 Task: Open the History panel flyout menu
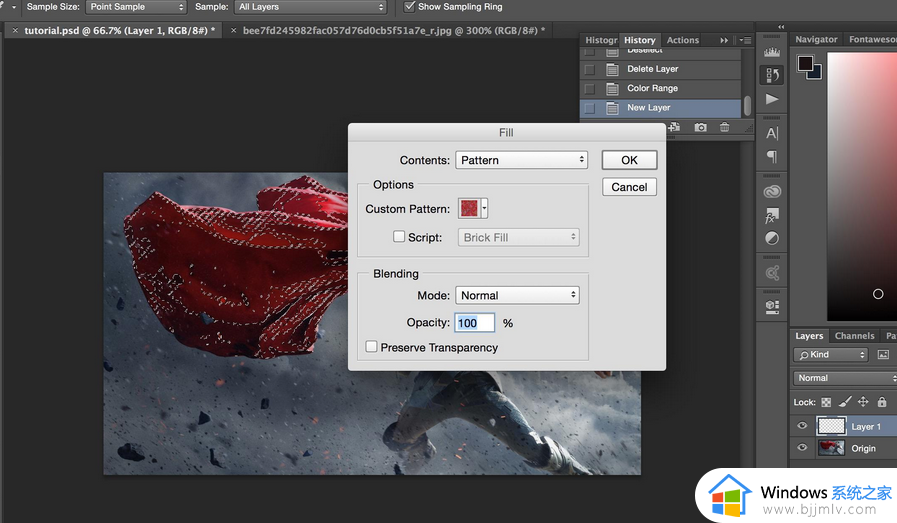click(x=745, y=40)
